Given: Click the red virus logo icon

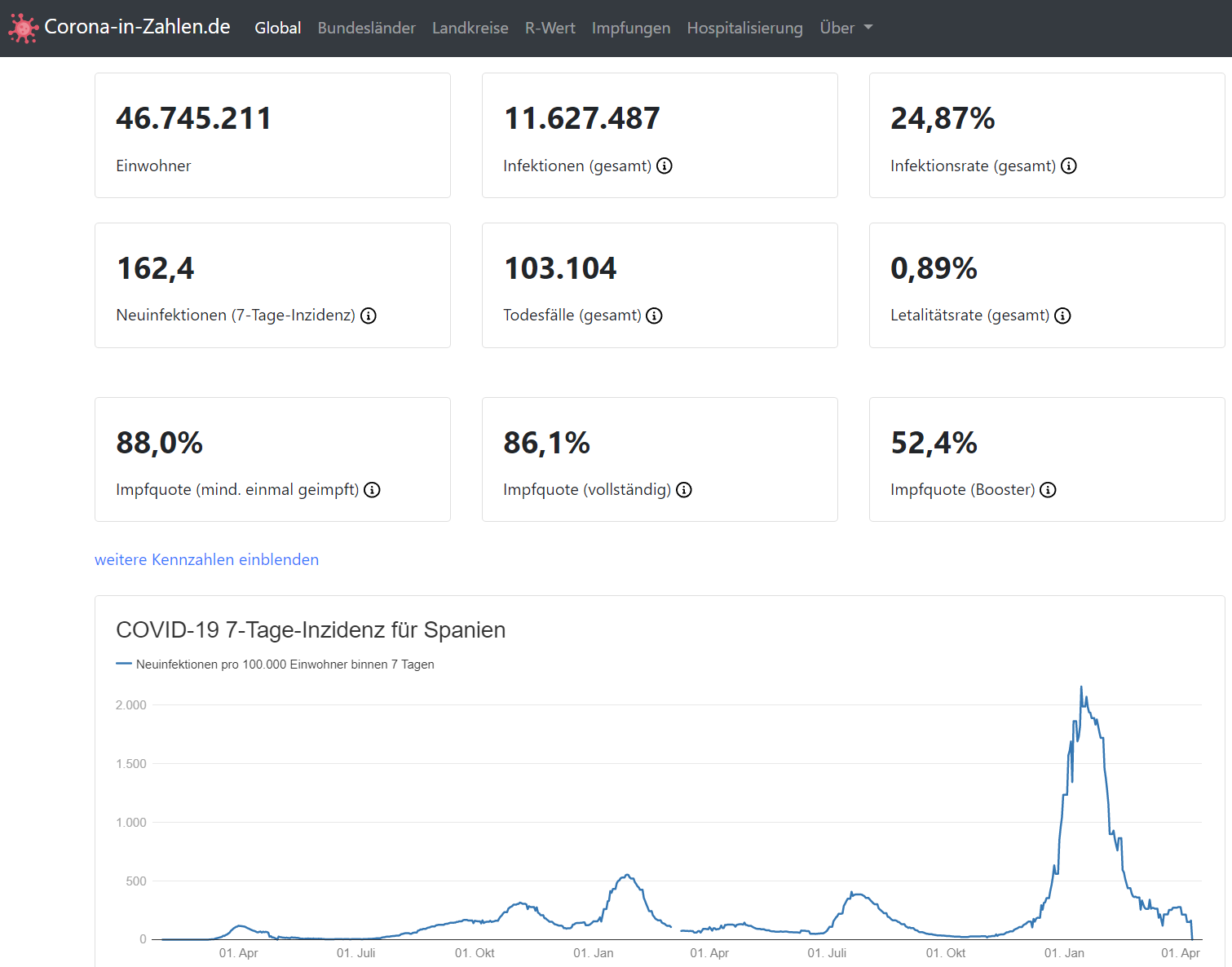Looking at the screenshot, I should [23, 29].
